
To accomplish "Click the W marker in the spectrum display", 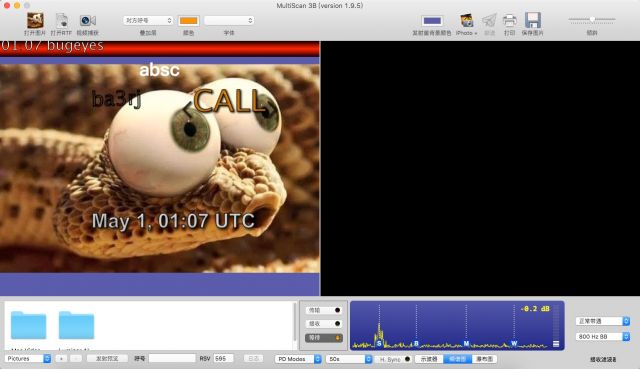I will click(514, 344).
